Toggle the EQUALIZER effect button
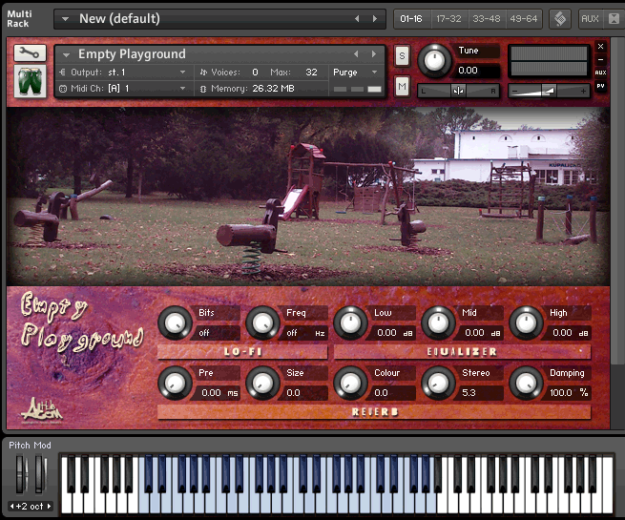This screenshot has height=520, width=625. 462,352
